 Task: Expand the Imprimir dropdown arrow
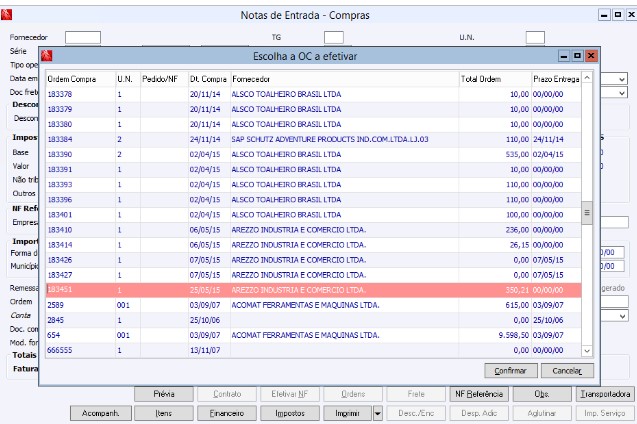click(x=377, y=413)
